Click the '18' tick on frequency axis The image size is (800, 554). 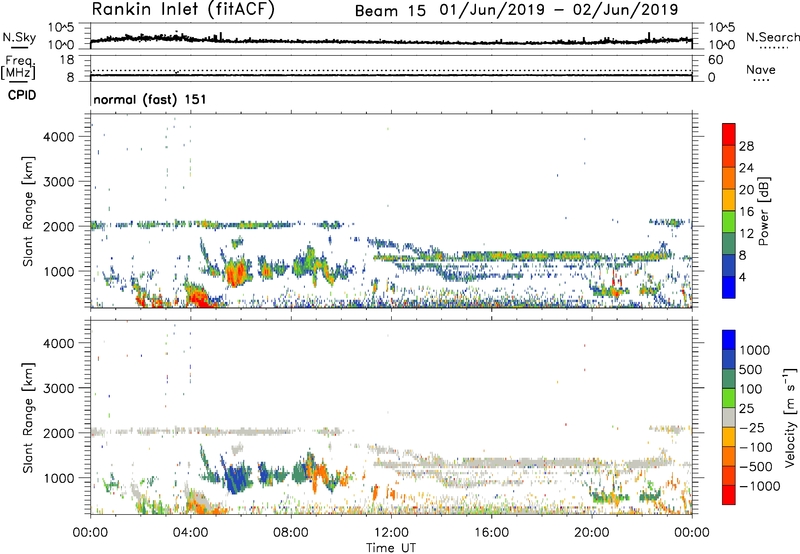pos(67,60)
